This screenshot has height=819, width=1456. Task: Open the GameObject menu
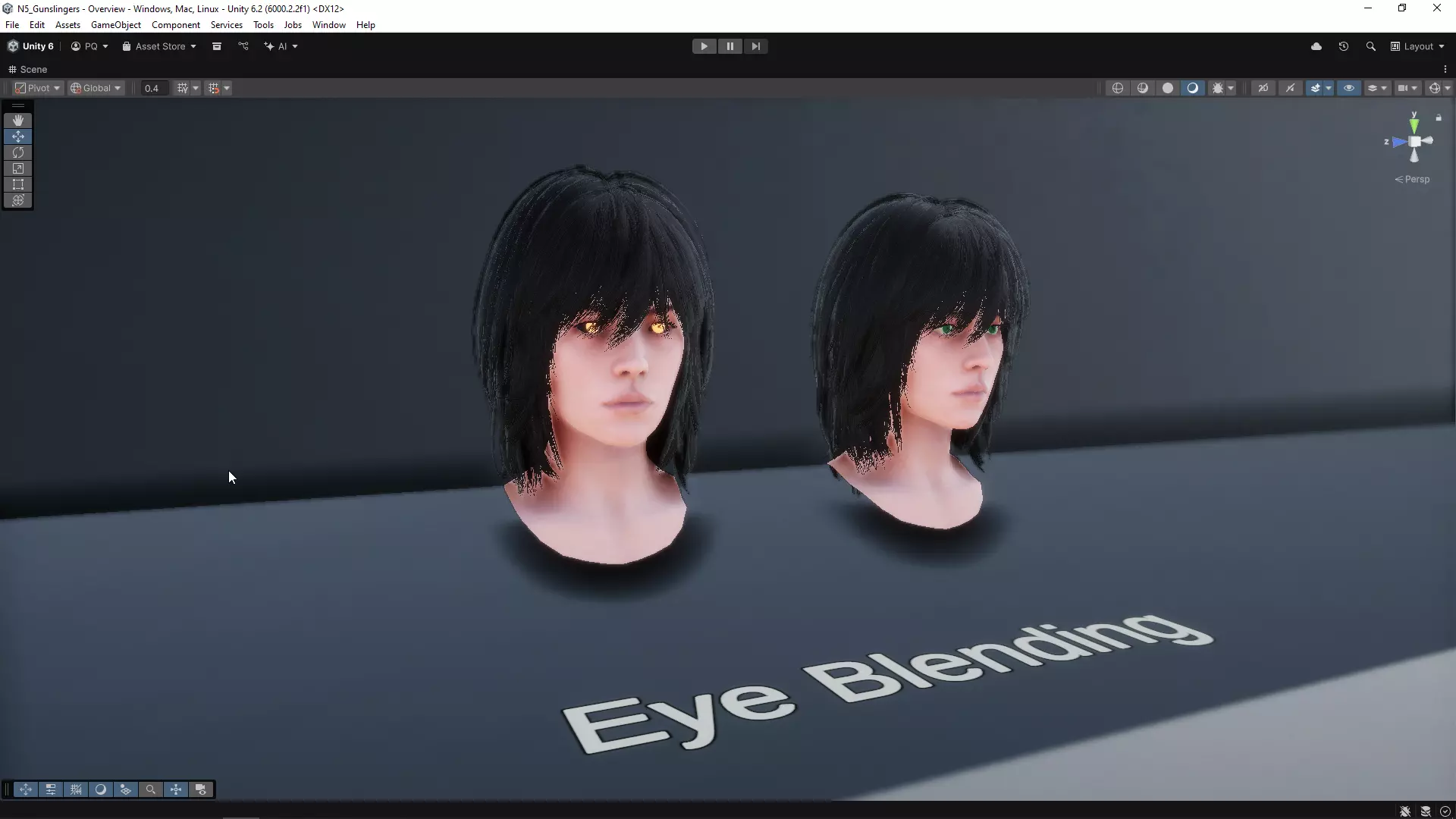click(115, 25)
